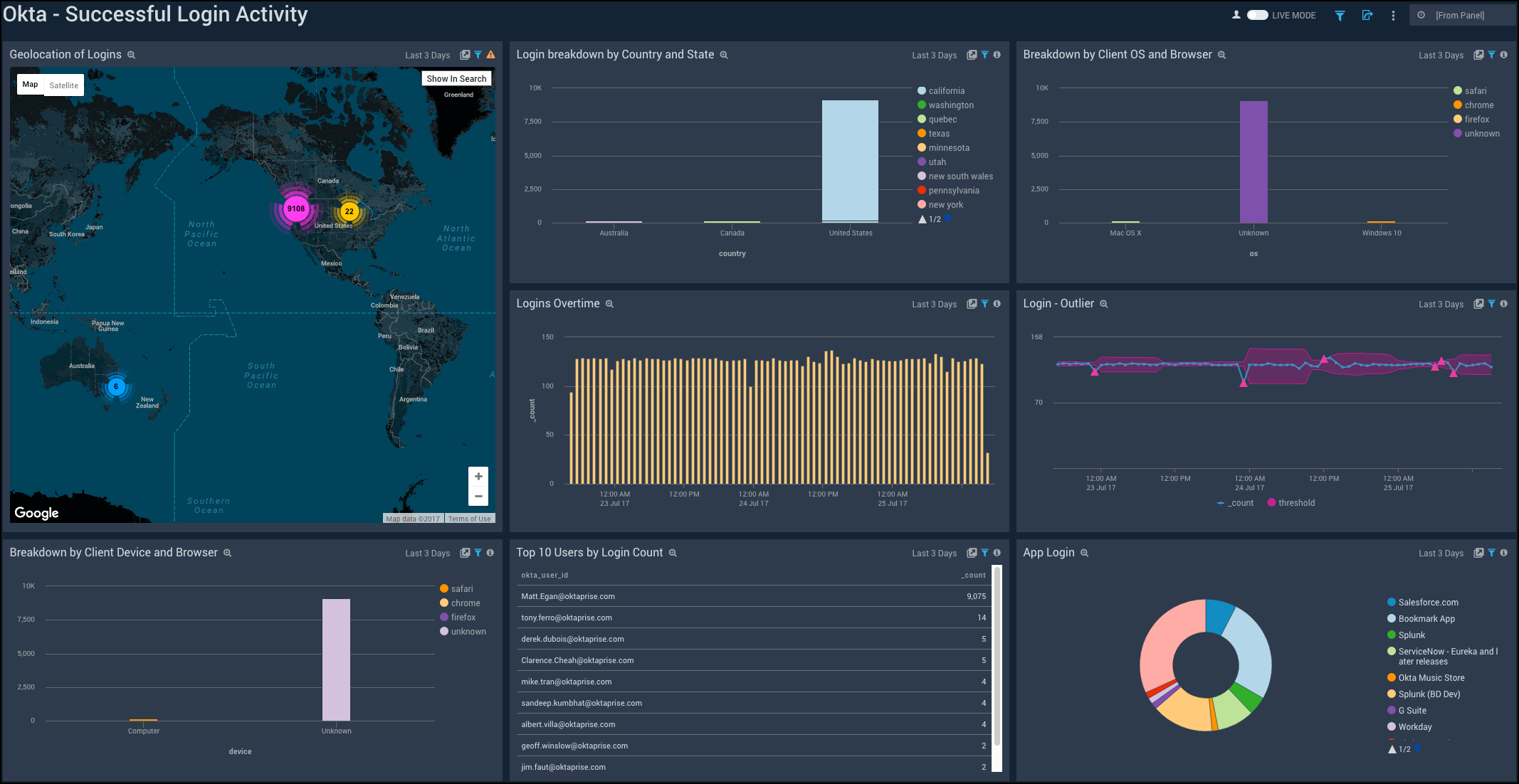Screen dimensions: 1519x784
Task: Open the Terms of Use link on the map
Action: 469,518
